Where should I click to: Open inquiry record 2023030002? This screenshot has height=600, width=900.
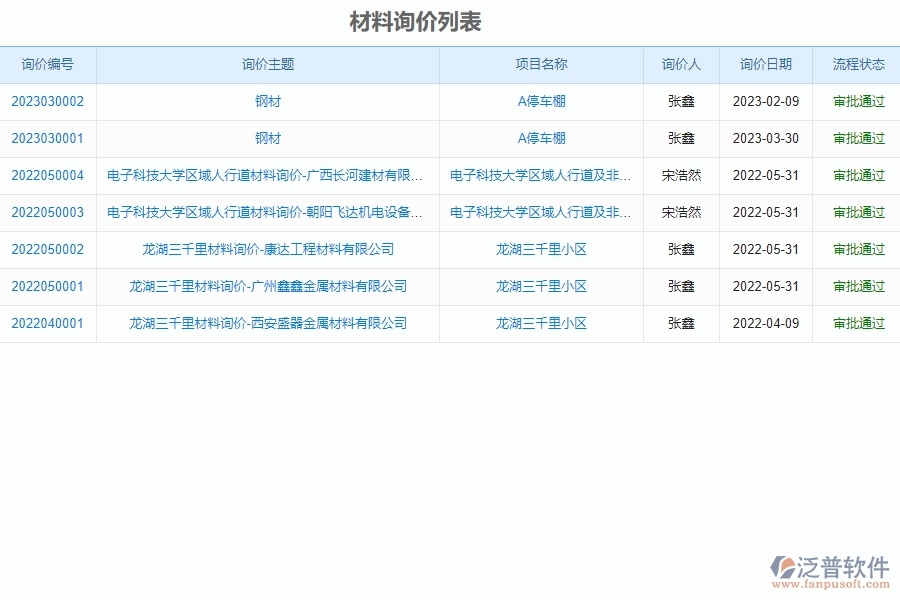coord(48,101)
